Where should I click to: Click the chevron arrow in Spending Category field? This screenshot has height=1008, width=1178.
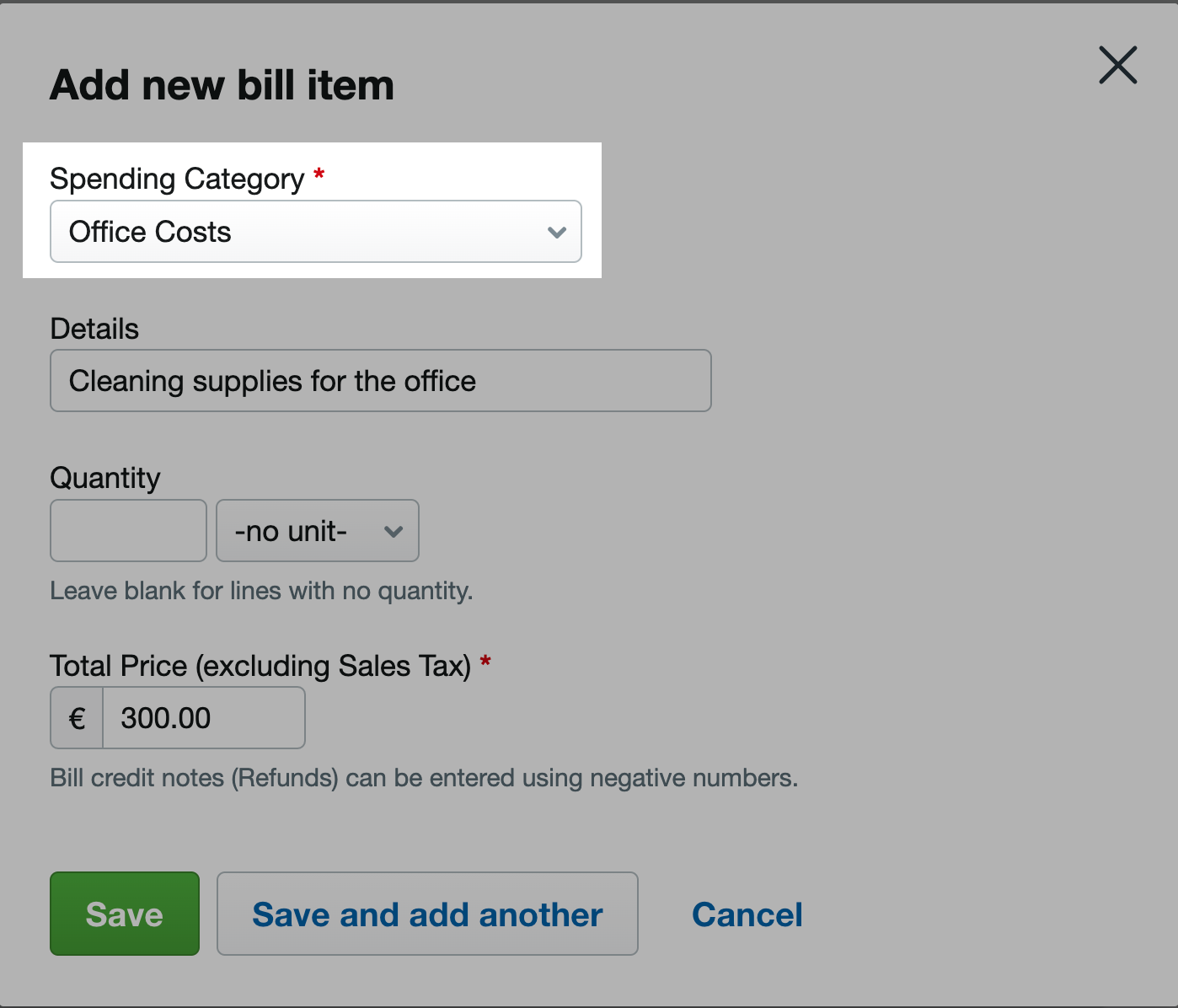click(x=556, y=233)
